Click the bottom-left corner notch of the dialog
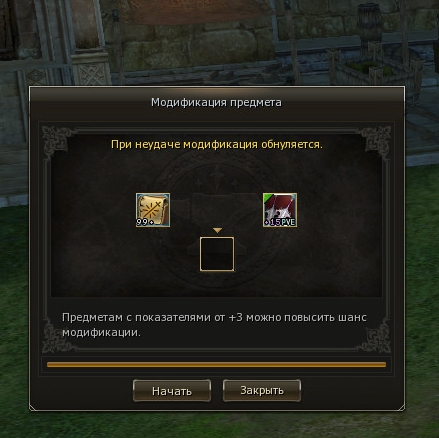Viewport: 439px width, 438px height. (33, 407)
